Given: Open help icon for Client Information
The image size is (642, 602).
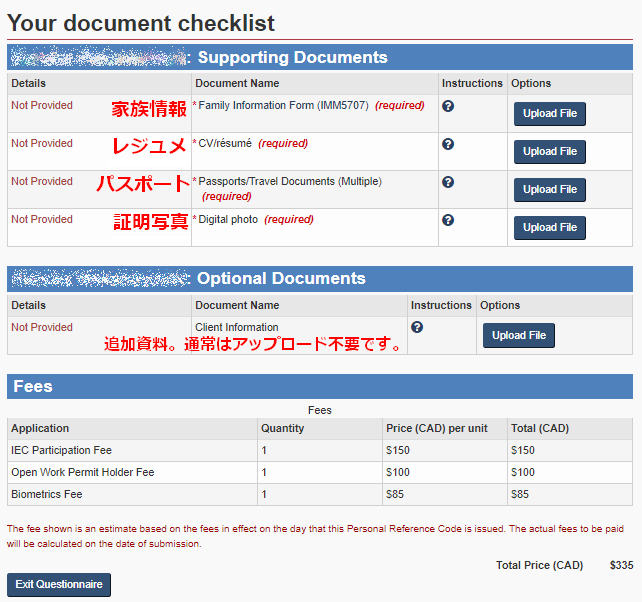Looking at the screenshot, I should (417, 327).
